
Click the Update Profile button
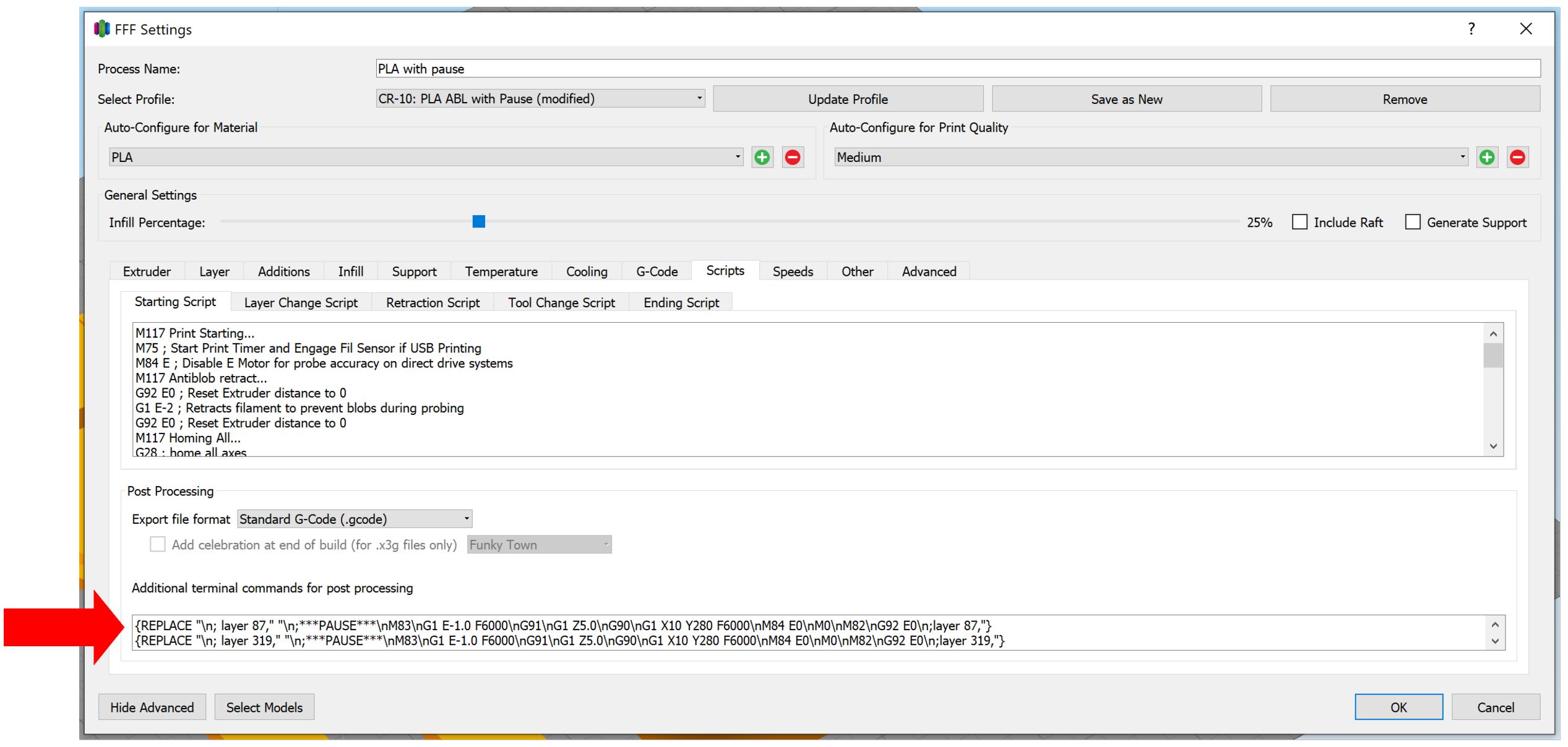pos(847,99)
